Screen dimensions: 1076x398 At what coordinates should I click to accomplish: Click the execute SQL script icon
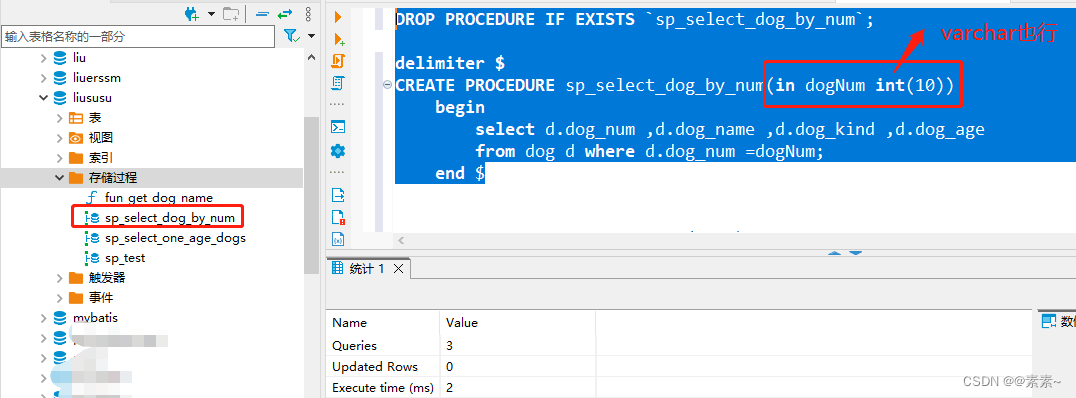coord(338,61)
